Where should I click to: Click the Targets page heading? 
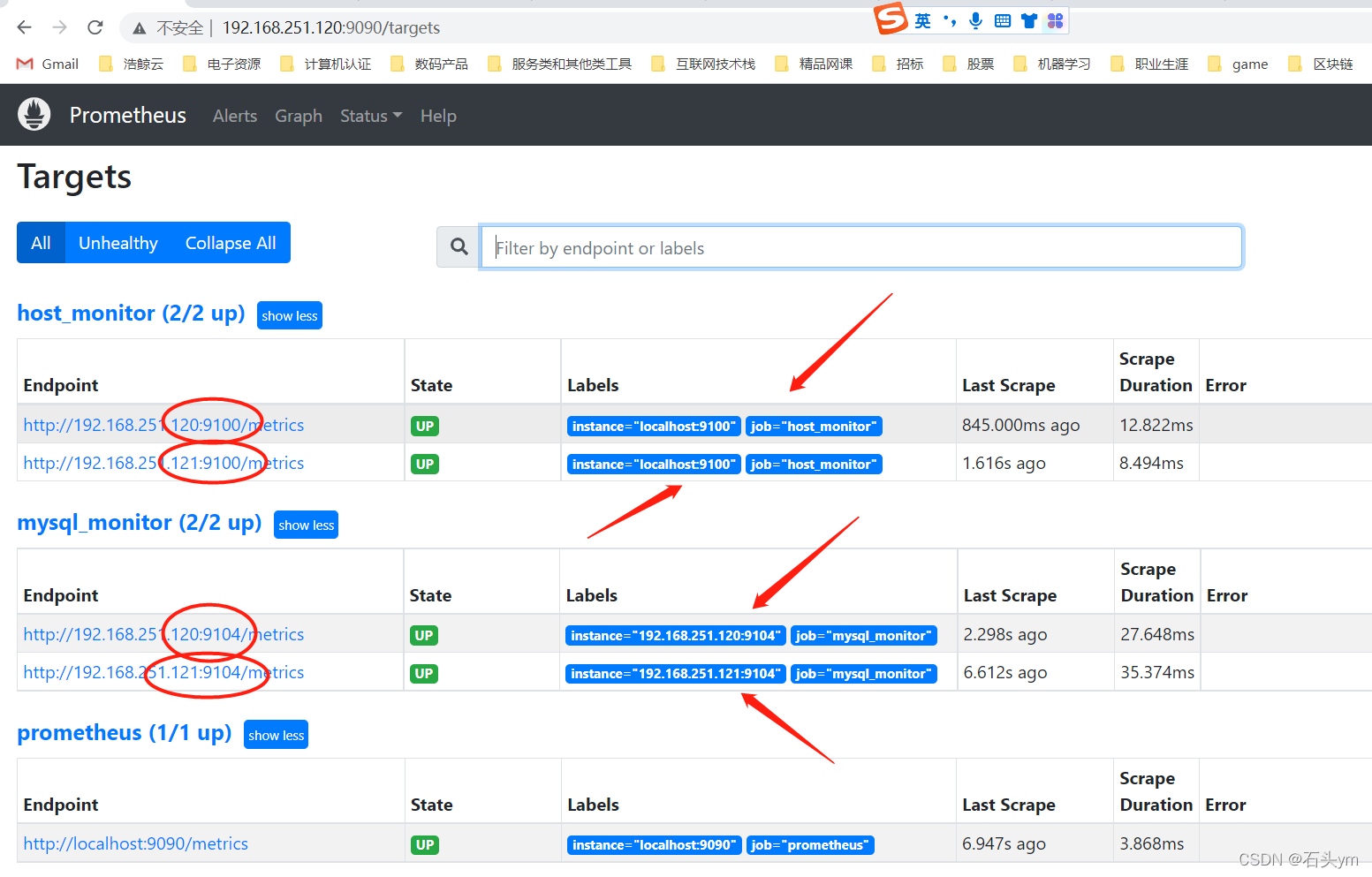tap(74, 177)
